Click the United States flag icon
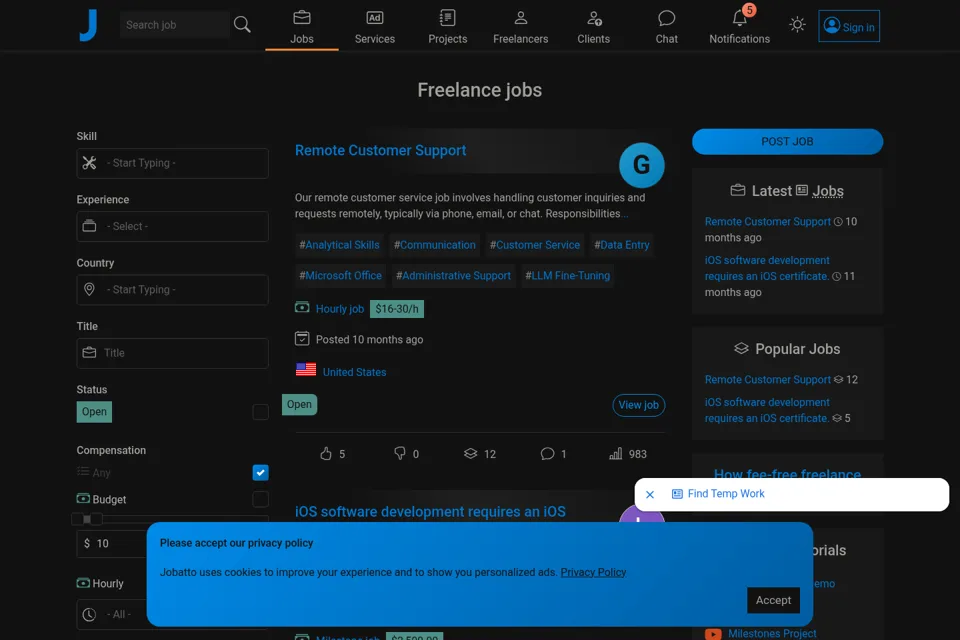The height and width of the screenshot is (640, 960). coord(306,369)
